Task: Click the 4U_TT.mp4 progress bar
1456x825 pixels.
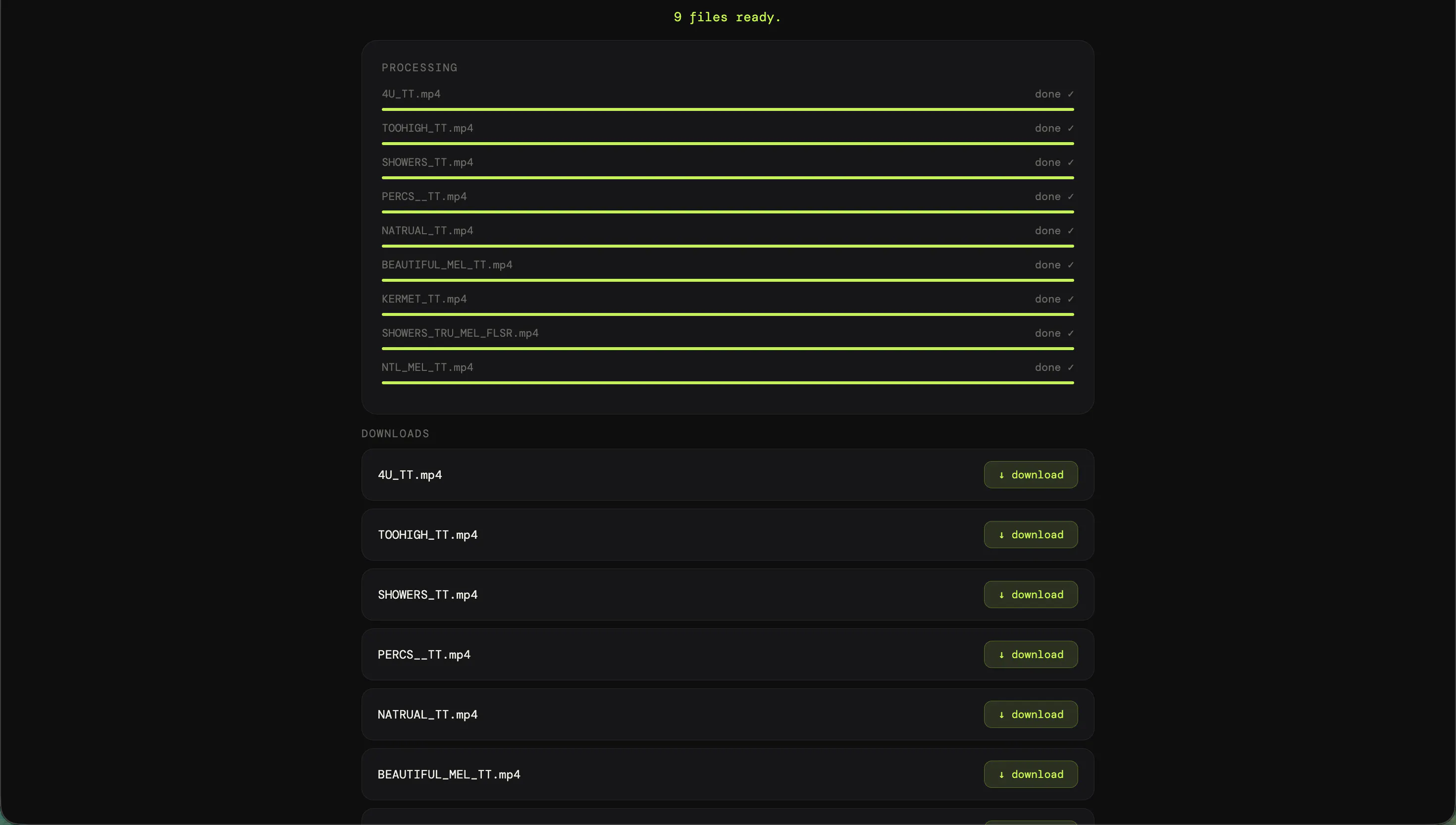Action: (x=728, y=109)
